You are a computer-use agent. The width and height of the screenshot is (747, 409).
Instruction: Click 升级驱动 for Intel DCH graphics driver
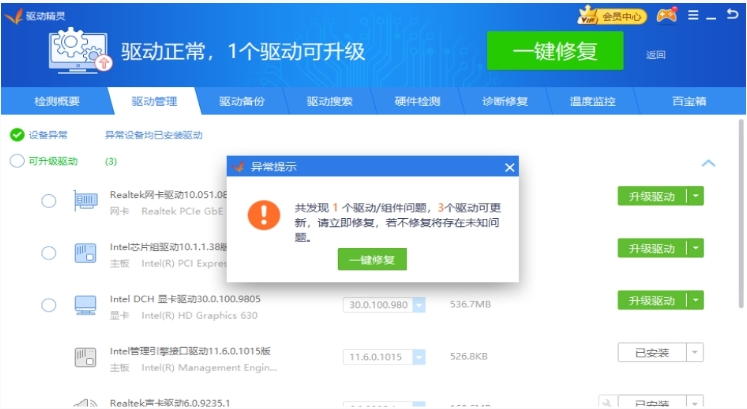(x=651, y=300)
